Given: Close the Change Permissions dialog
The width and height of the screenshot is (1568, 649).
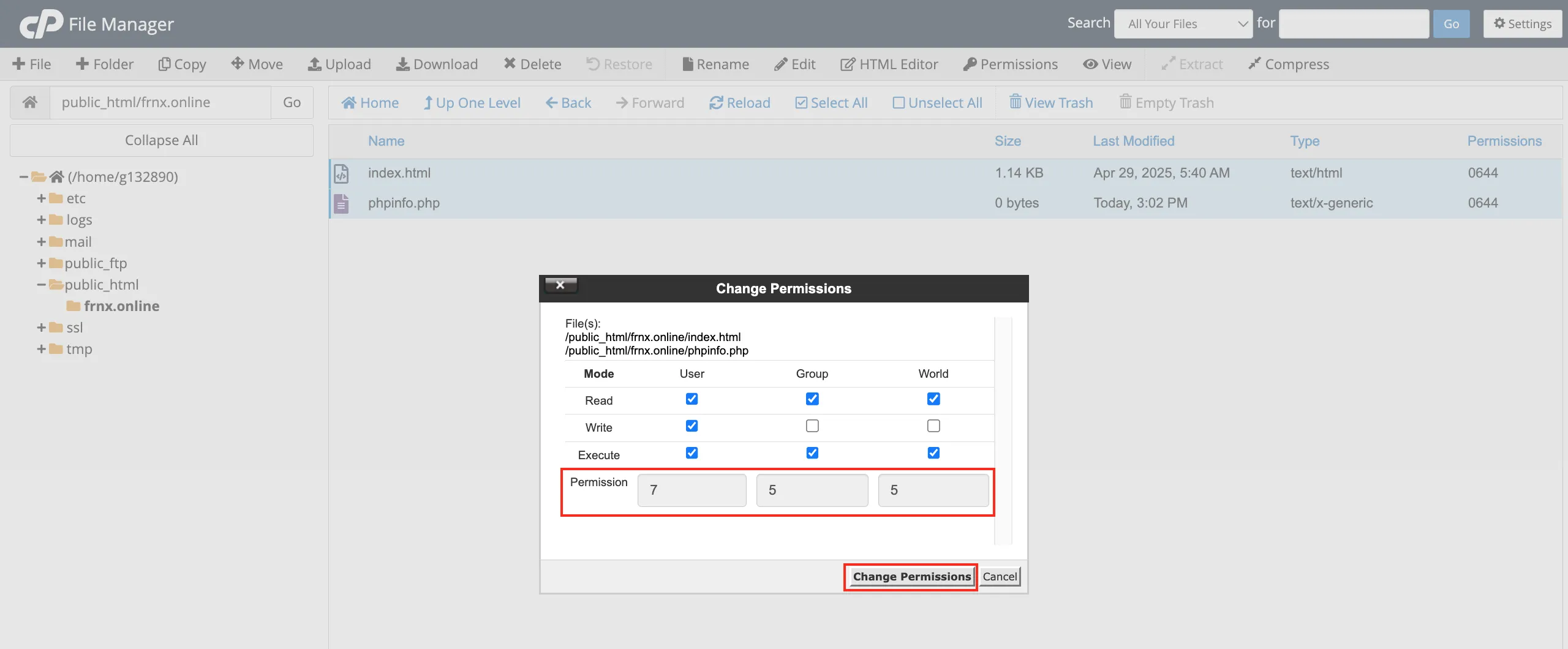Looking at the screenshot, I should tap(560, 285).
